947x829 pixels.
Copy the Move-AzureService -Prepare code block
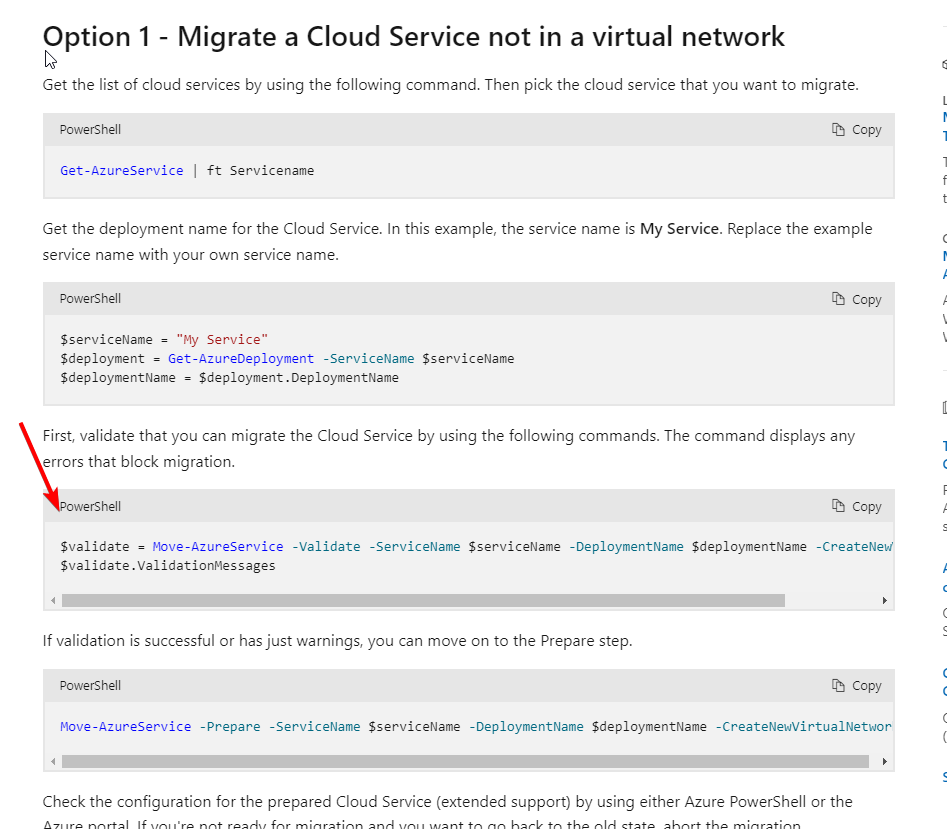[856, 686]
